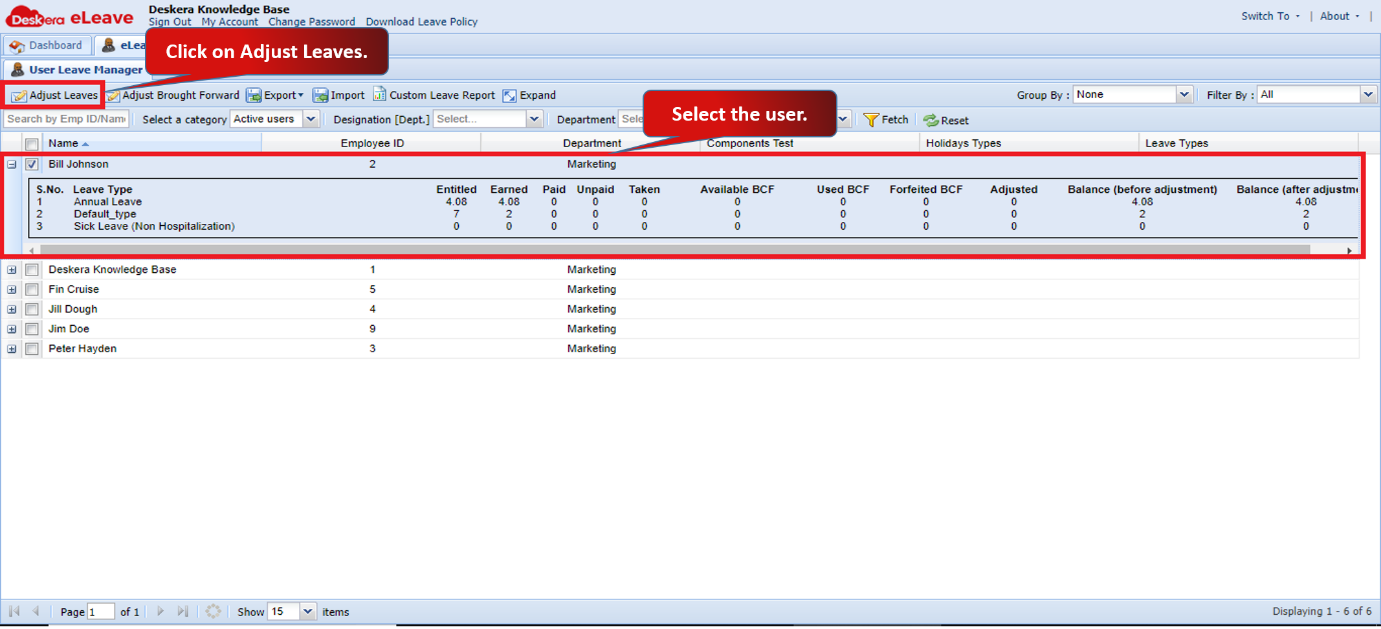Image resolution: width=1381 pixels, height=629 pixels.
Task: Click the page number input field
Action: tap(101, 611)
